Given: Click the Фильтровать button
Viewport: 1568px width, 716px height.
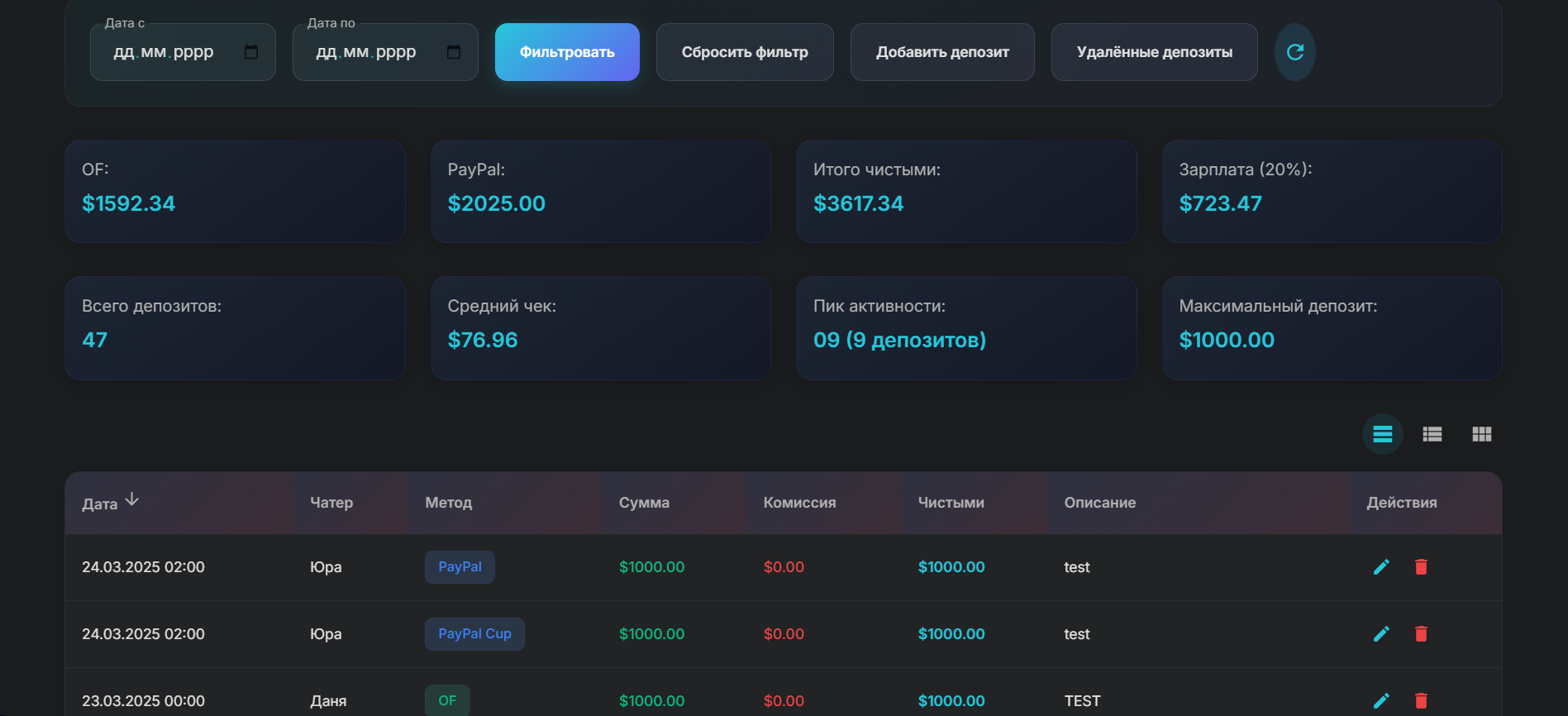Looking at the screenshot, I should [x=567, y=52].
